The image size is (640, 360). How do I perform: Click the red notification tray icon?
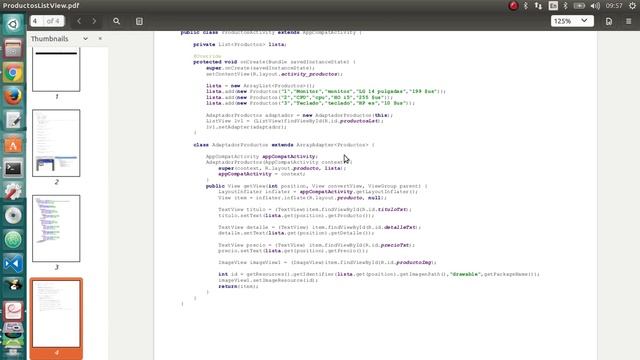coord(513,6)
